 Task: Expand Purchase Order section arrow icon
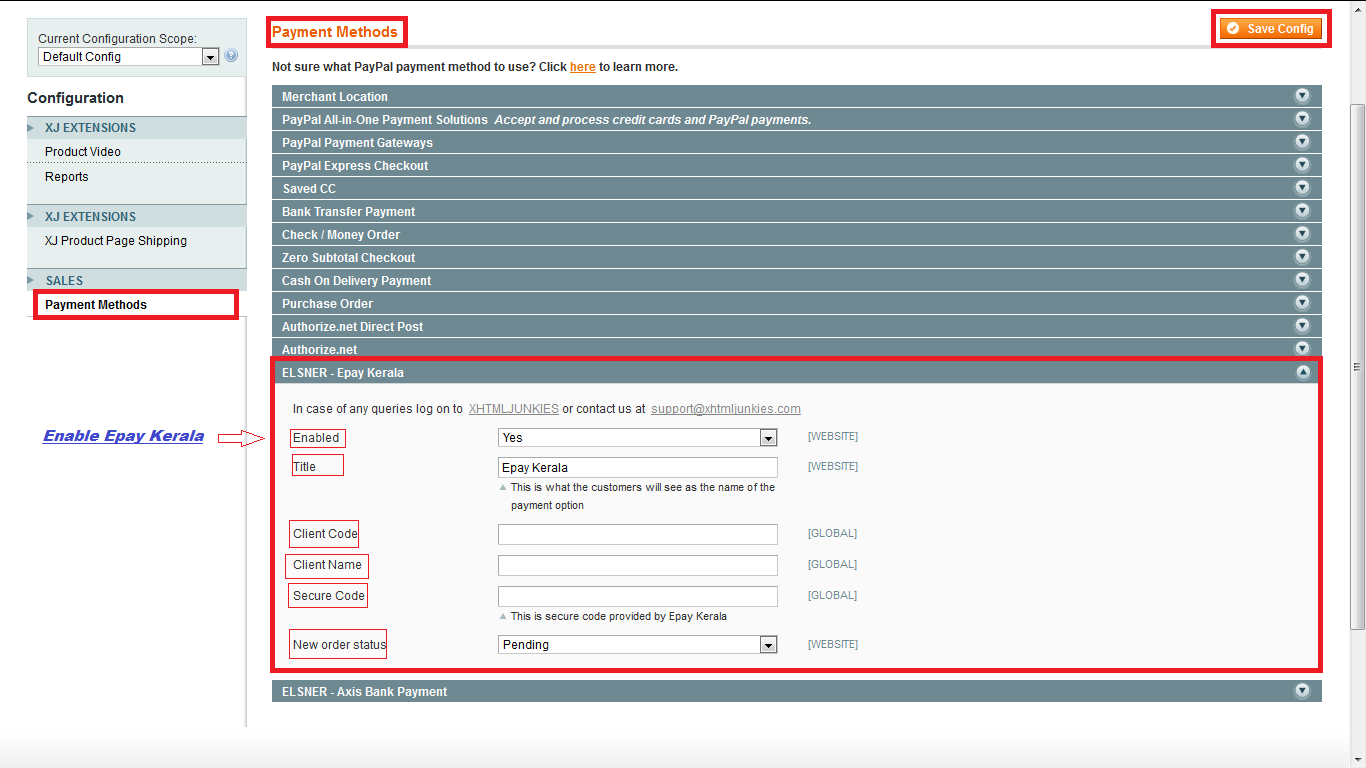(x=1302, y=303)
